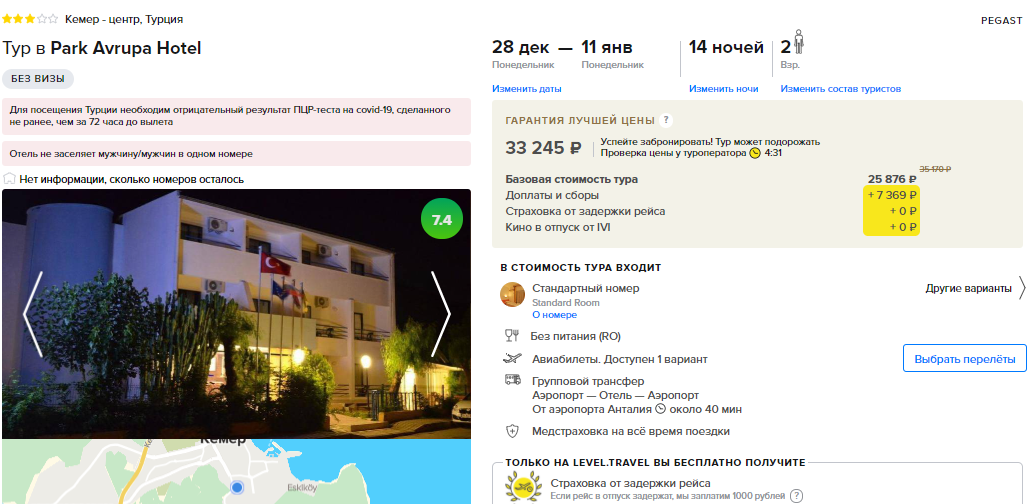This screenshot has width=1034, height=504.
Task: Click the flight delay insurance question mark
Action: [x=797, y=495]
